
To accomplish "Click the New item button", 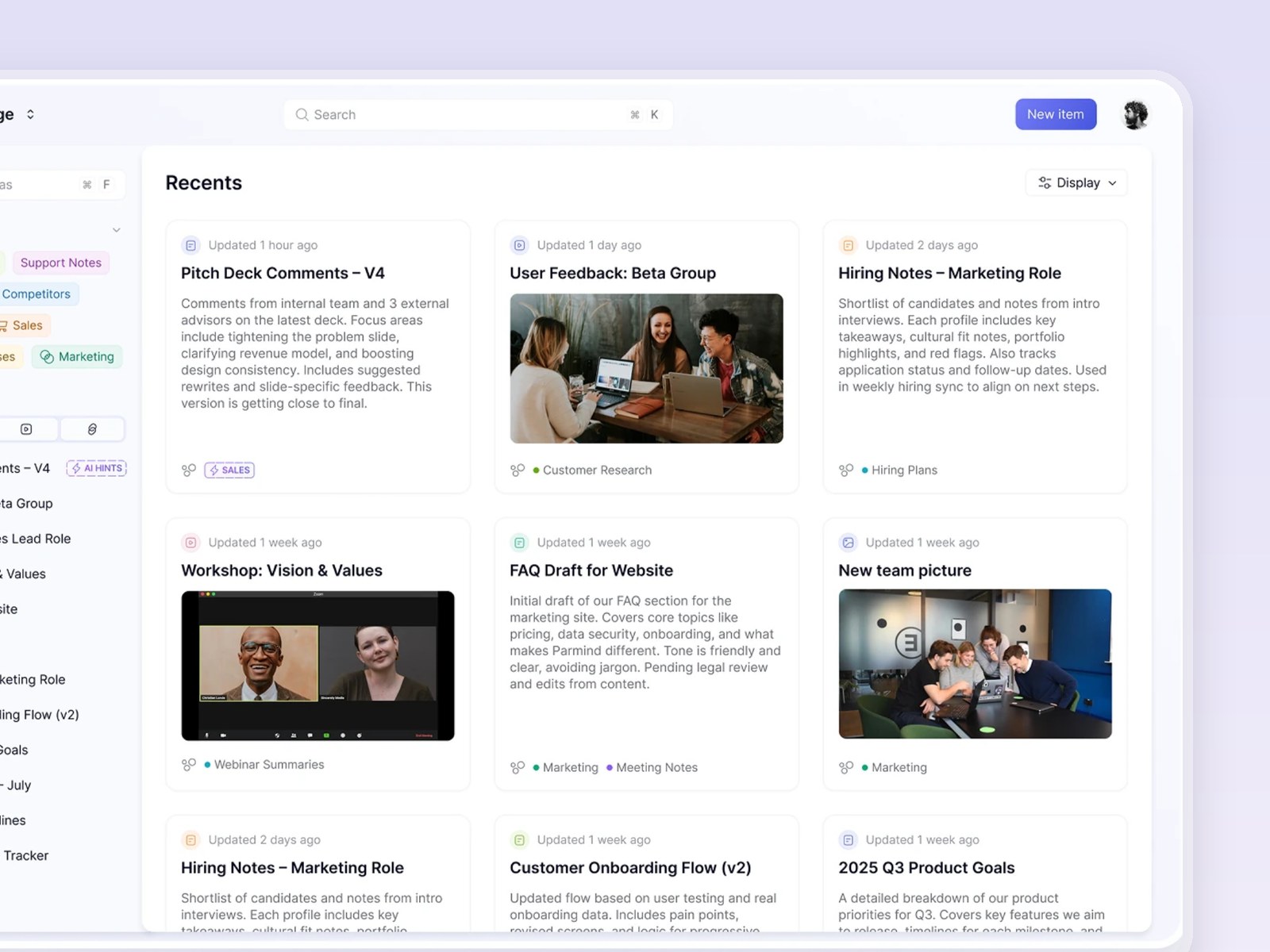I will (x=1056, y=114).
